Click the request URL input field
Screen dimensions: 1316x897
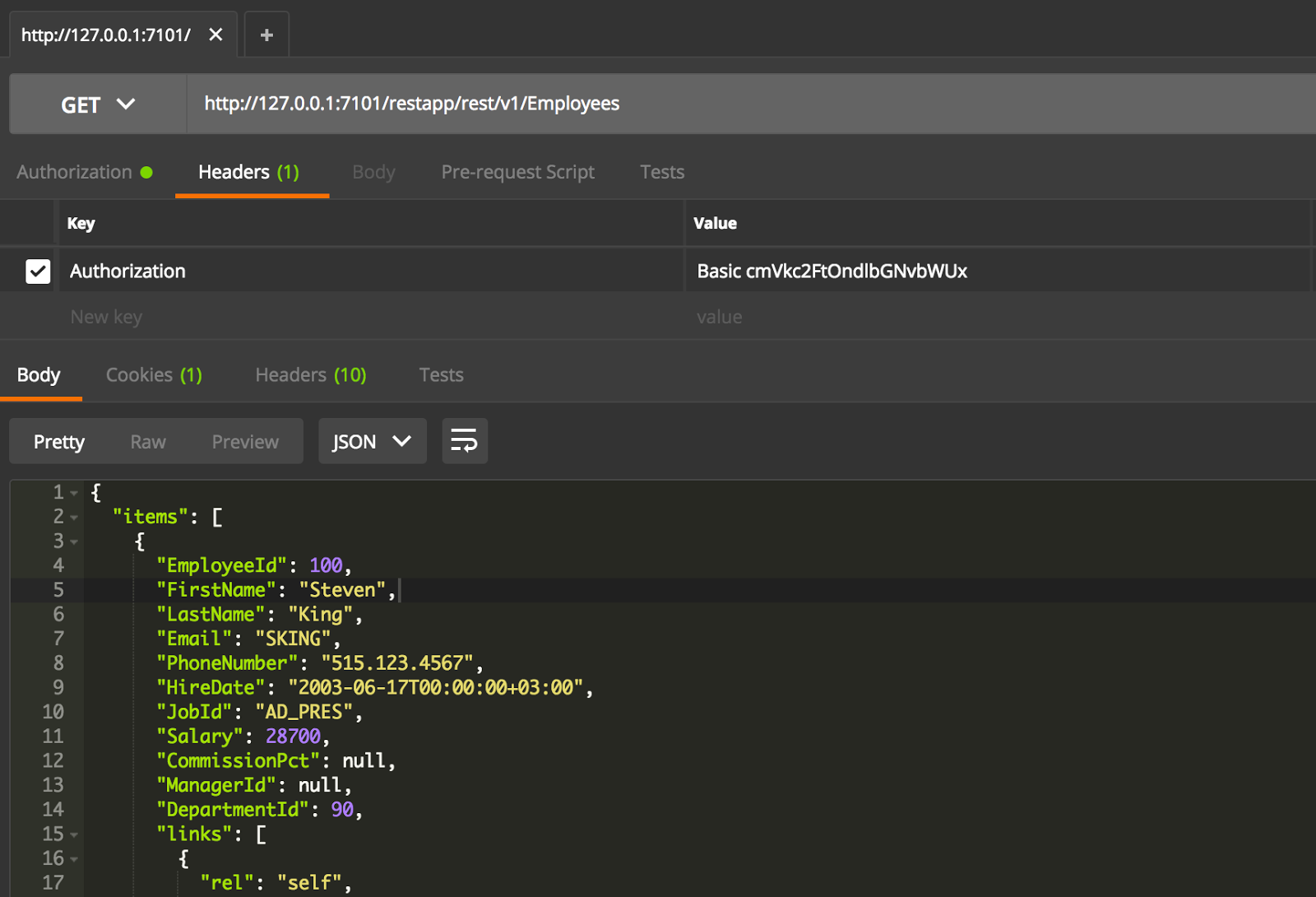pos(576,104)
